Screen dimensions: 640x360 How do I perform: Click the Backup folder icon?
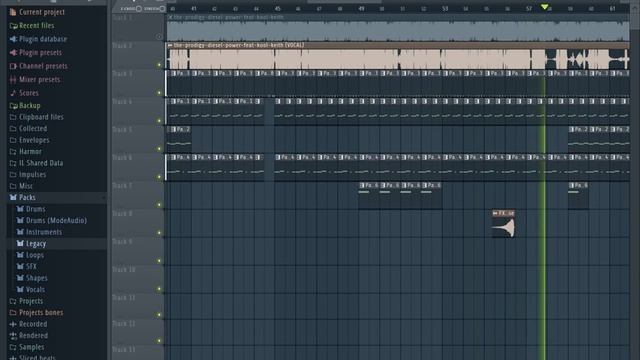point(13,106)
